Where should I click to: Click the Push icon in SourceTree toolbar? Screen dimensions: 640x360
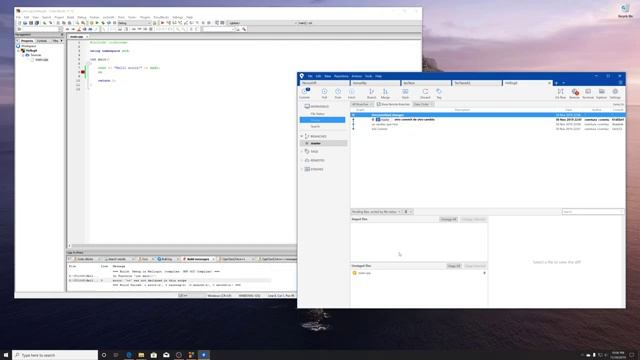point(338,92)
